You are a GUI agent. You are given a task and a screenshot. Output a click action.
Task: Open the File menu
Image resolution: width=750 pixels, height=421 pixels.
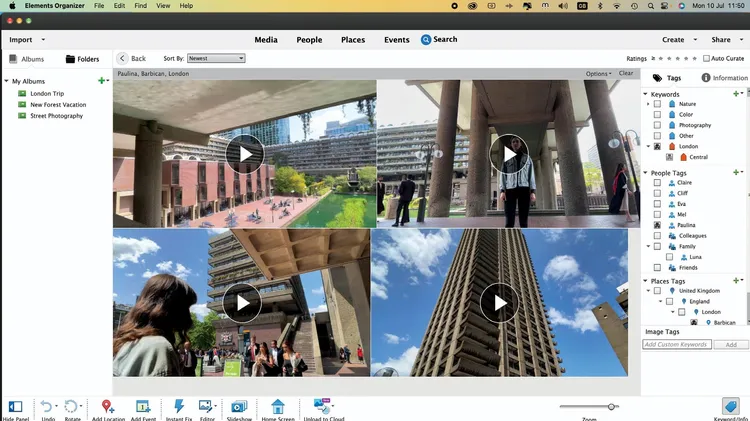[x=99, y=6]
